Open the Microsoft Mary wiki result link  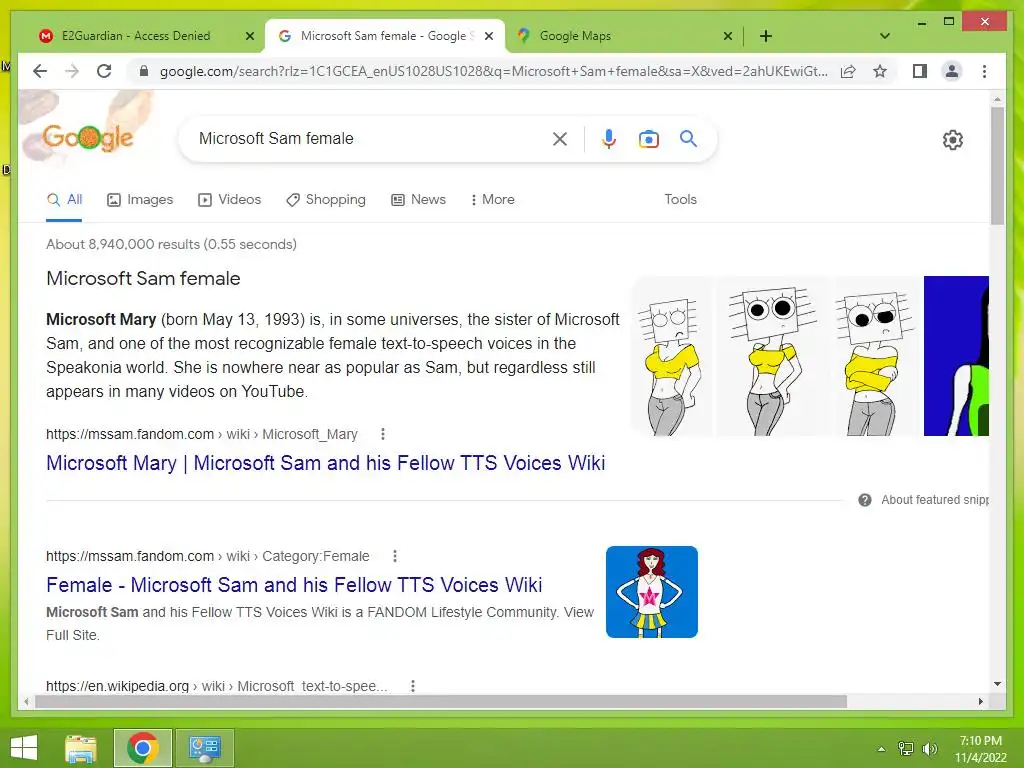click(326, 463)
